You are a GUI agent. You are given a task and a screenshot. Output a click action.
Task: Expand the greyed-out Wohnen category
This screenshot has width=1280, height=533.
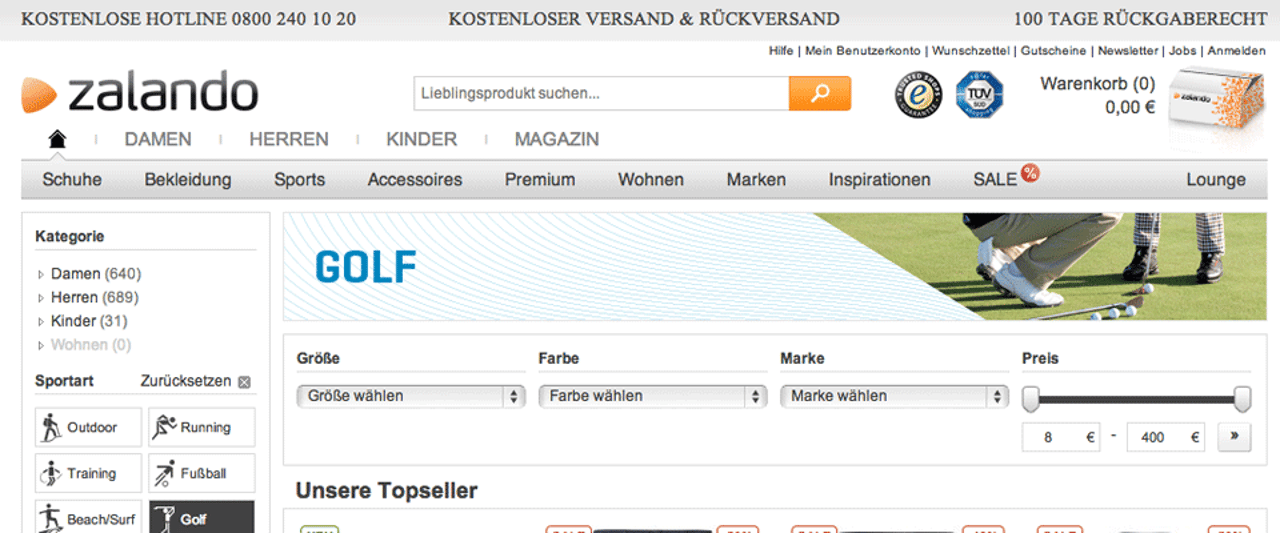click(x=41, y=346)
